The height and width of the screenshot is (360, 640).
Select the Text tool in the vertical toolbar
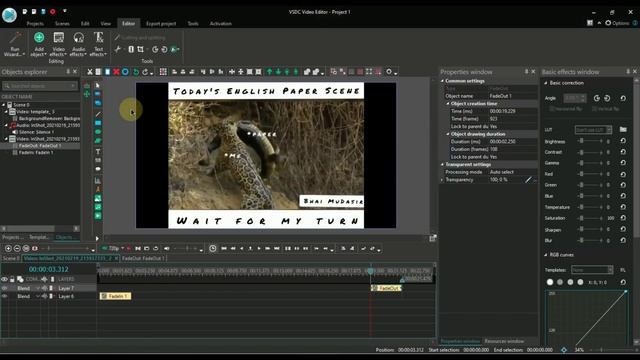click(x=98, y=151)
